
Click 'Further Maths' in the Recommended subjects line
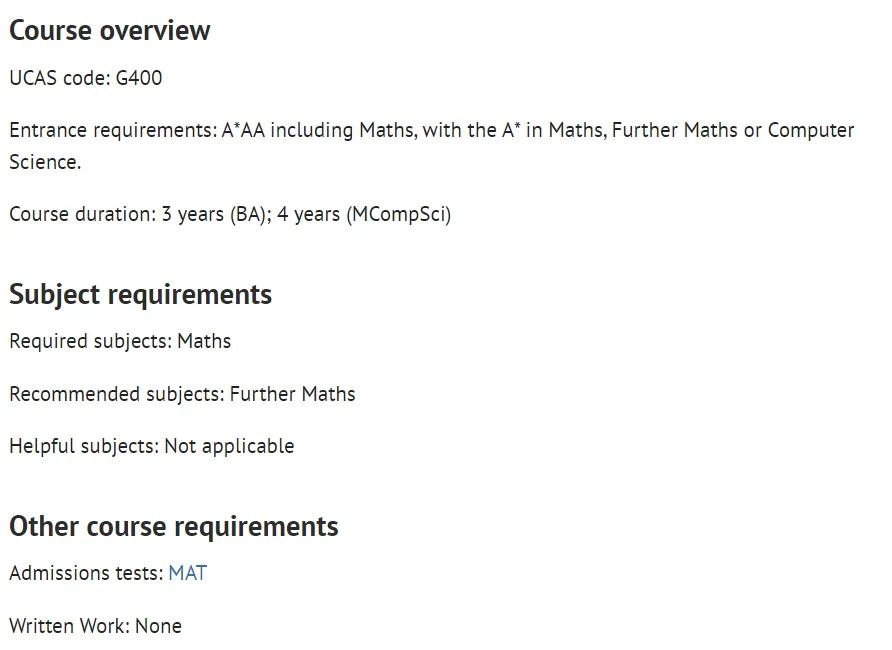click(292, 394)
